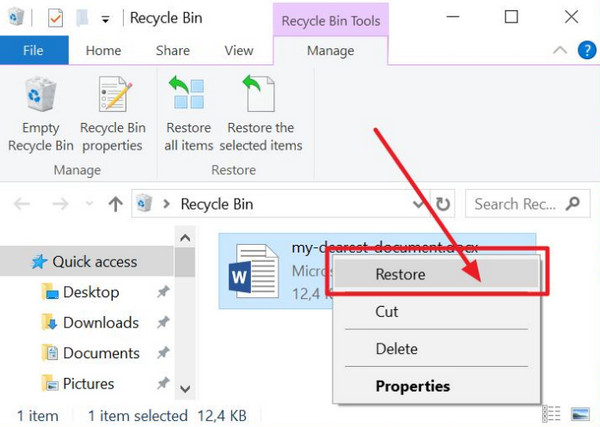Click the search magnifier icon
600x427 pixels.
click(573, 204)
